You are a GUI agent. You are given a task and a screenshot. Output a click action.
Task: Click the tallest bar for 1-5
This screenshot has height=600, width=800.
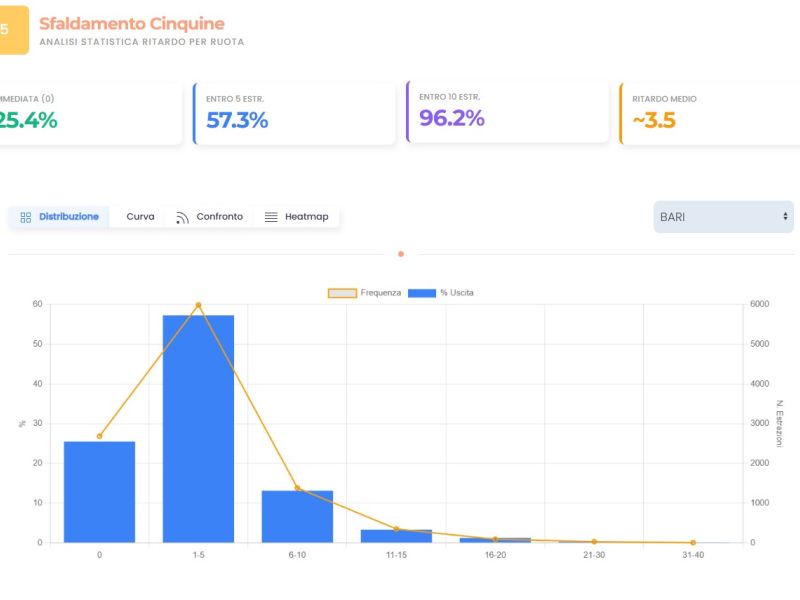(x=198, y=430)
